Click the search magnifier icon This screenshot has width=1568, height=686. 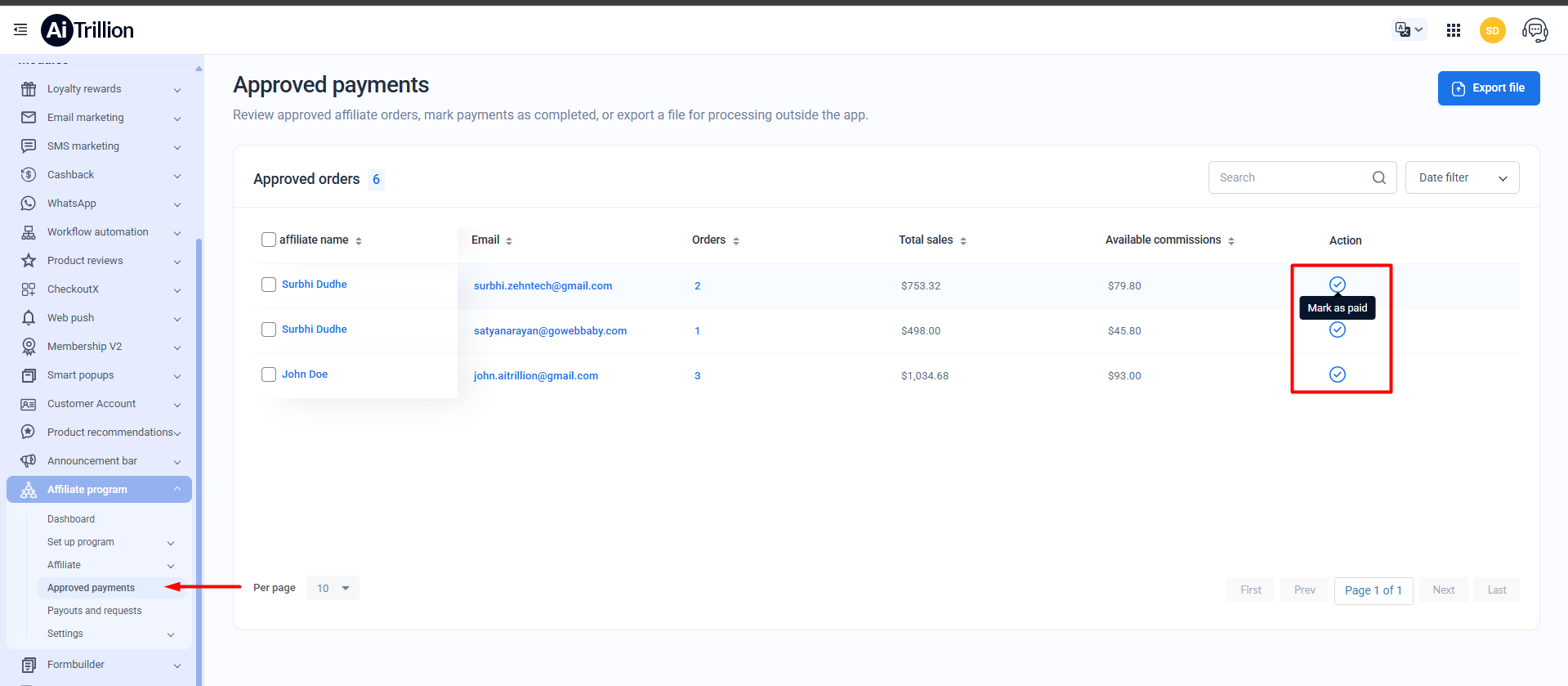point(1378,177)
